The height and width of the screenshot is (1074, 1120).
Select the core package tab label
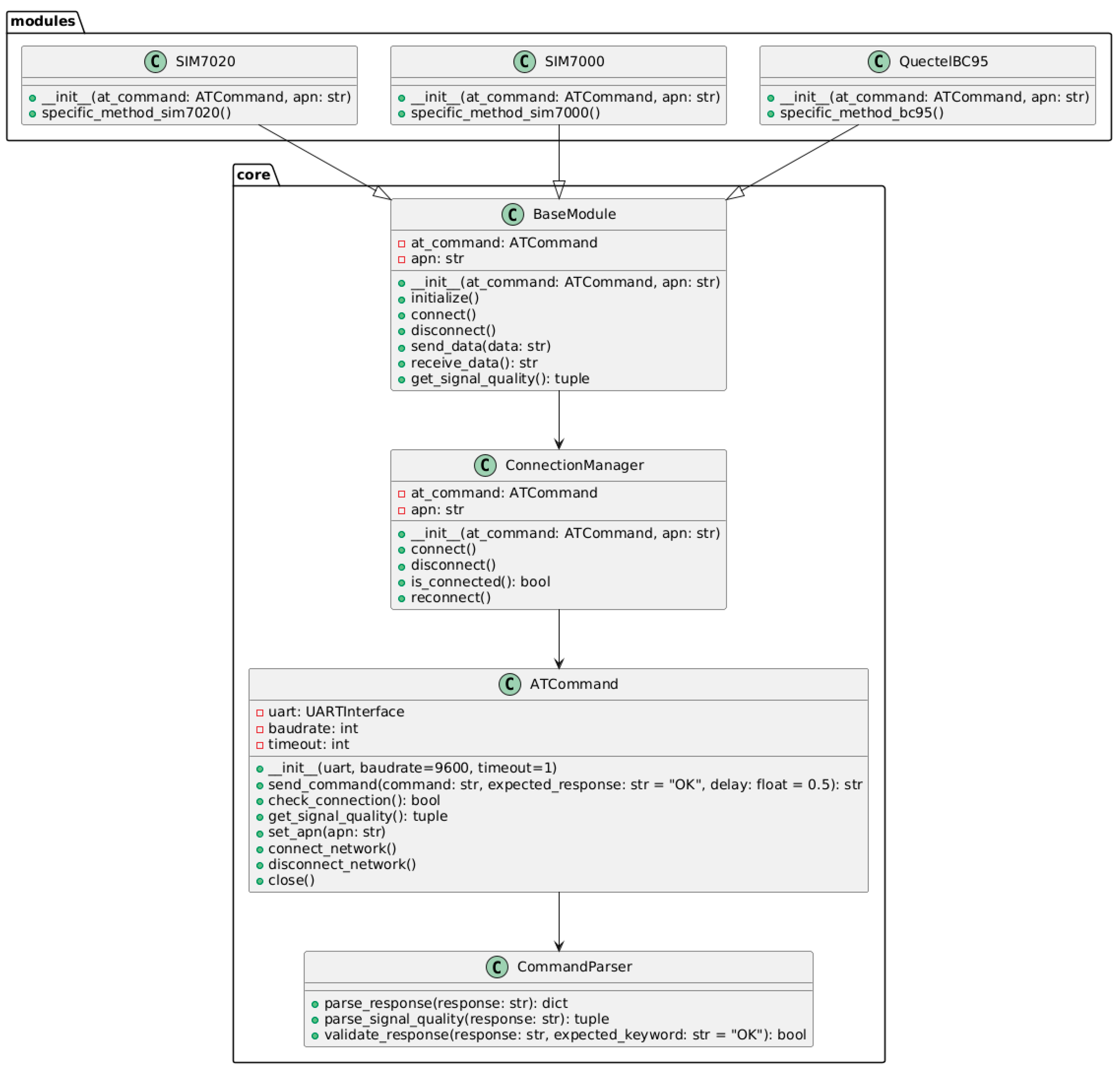click(x=253, y=174)
